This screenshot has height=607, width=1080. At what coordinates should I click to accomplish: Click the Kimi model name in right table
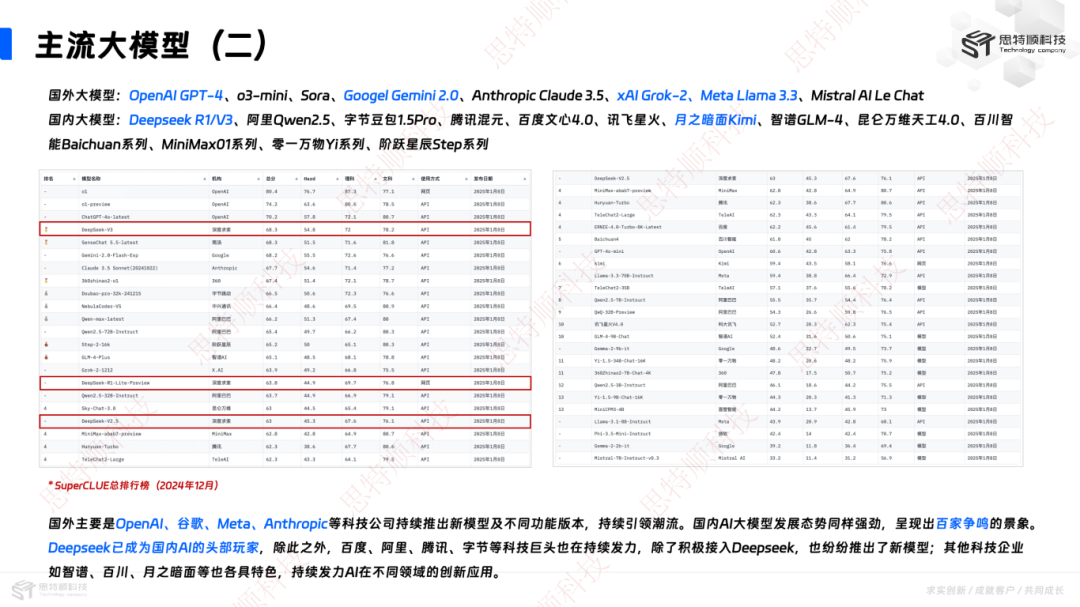point(599,263)
